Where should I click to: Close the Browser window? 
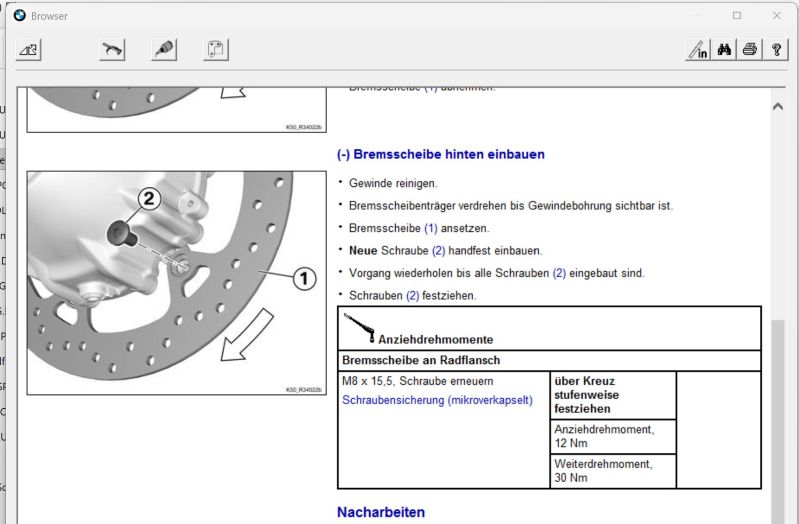coord(777,15)
